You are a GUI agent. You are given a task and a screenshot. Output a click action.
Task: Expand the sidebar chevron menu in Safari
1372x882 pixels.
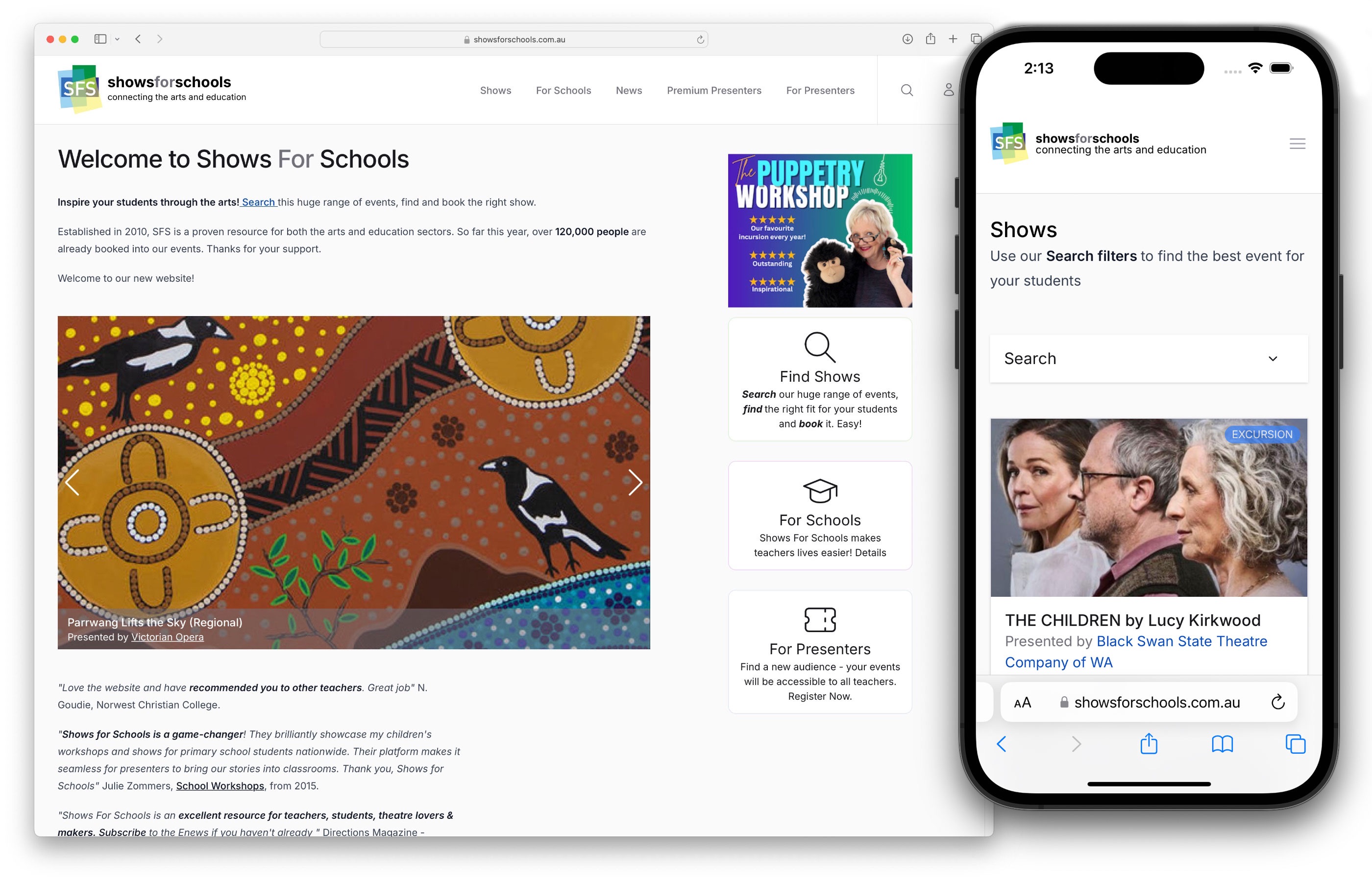coord(117,39)
